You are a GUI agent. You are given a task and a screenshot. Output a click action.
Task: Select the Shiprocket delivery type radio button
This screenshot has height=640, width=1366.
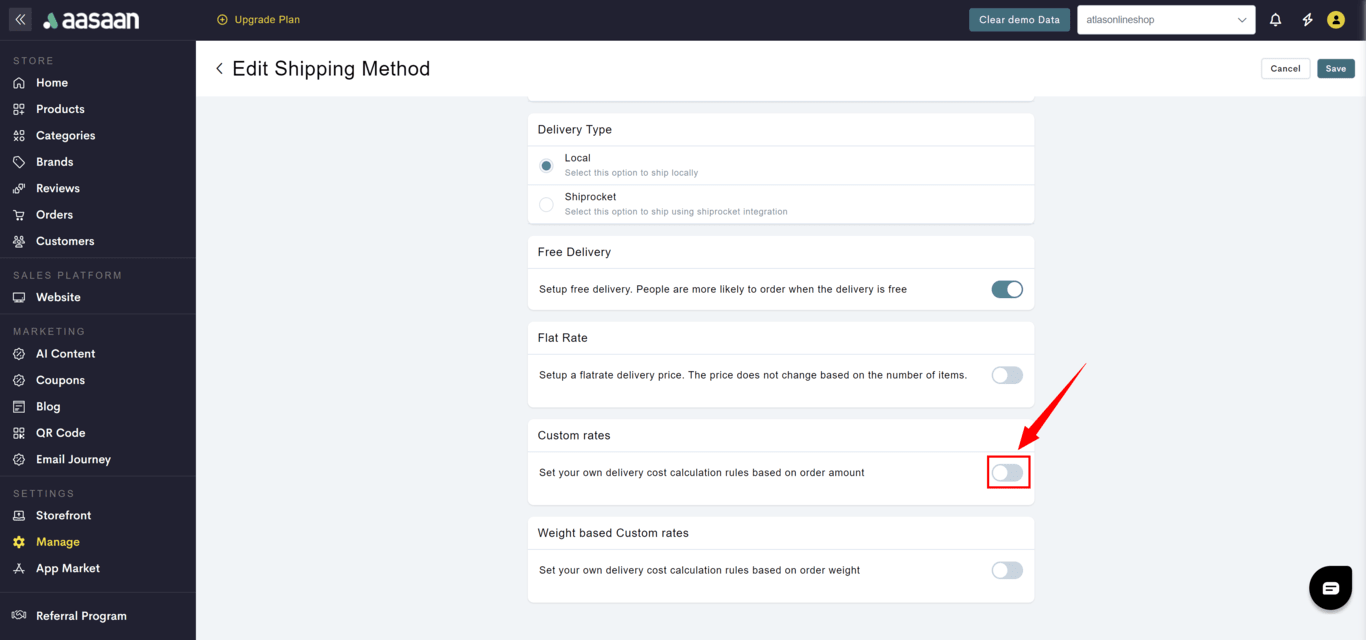(546, 204)
